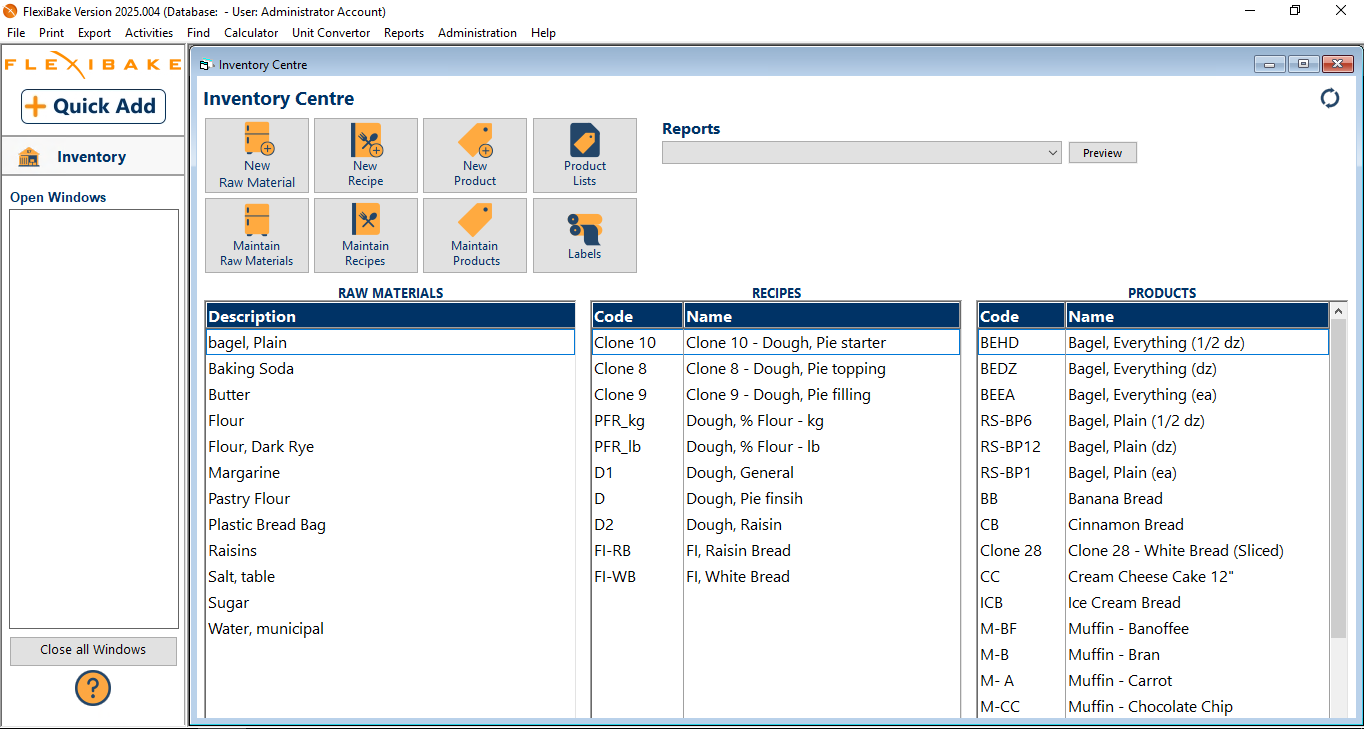Click the Recipes Code column header

tap(637, 316)
